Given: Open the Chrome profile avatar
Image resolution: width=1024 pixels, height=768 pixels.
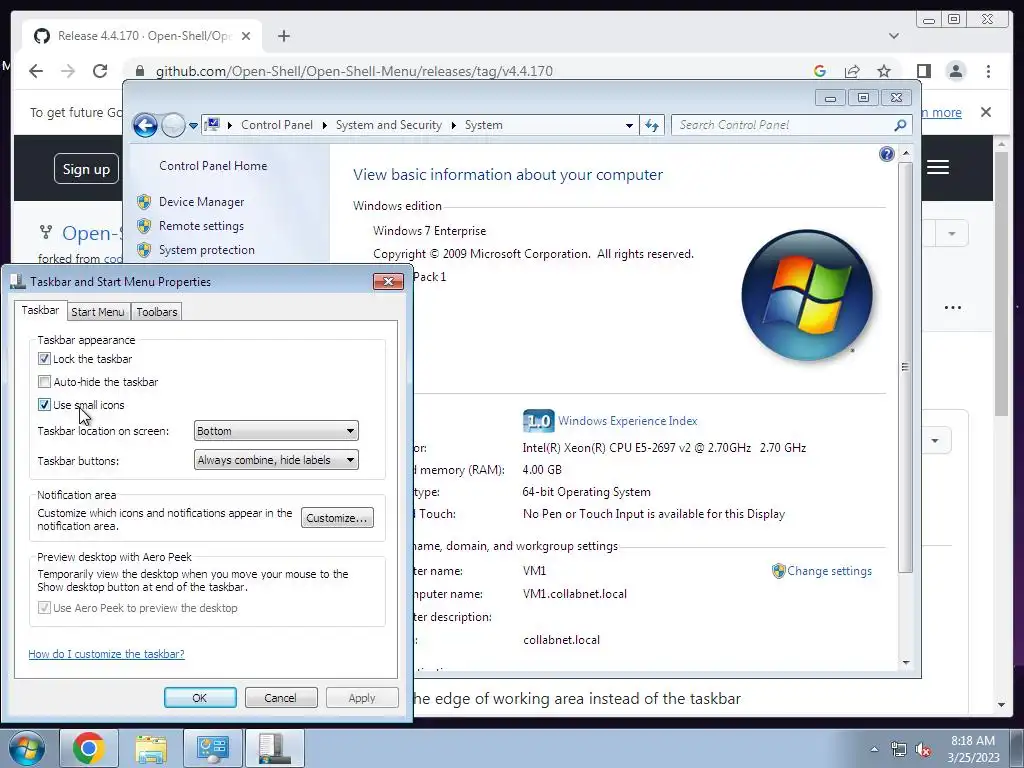Looking at the screenshot, I should (955, 71).
